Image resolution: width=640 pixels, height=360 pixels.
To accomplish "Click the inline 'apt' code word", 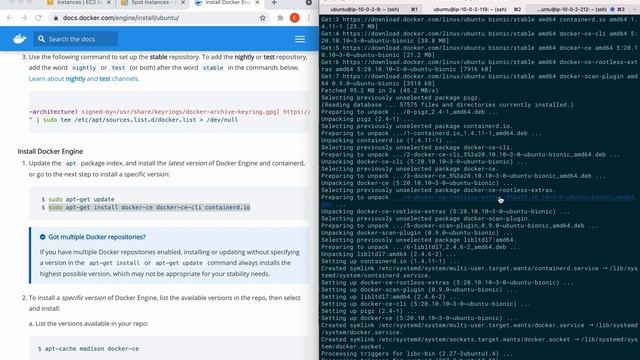I will [x=71, y=163].
